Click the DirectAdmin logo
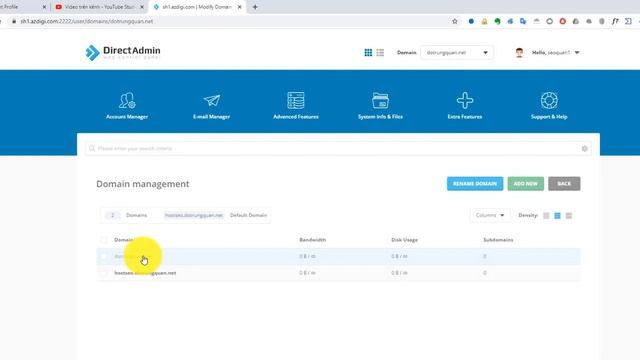Image resolution: width=640 pixels, height=360 pixels. (x=123, y=52)
